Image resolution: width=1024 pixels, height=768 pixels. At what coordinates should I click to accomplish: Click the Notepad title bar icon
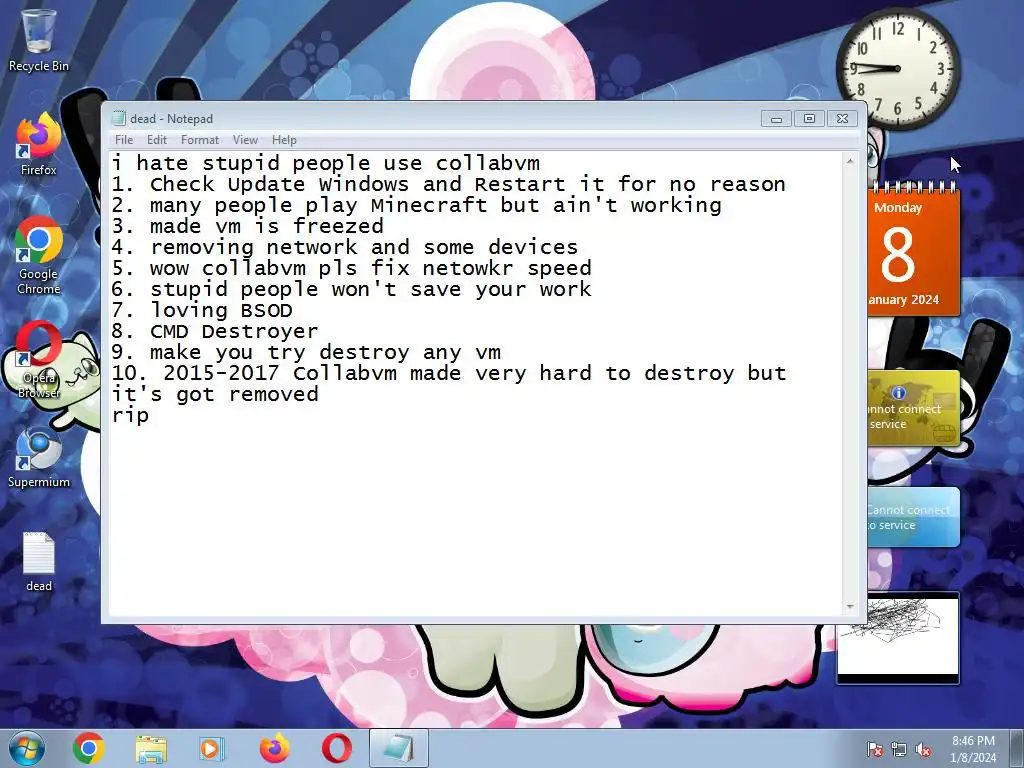pyautogui.click(x=118, y=118)
